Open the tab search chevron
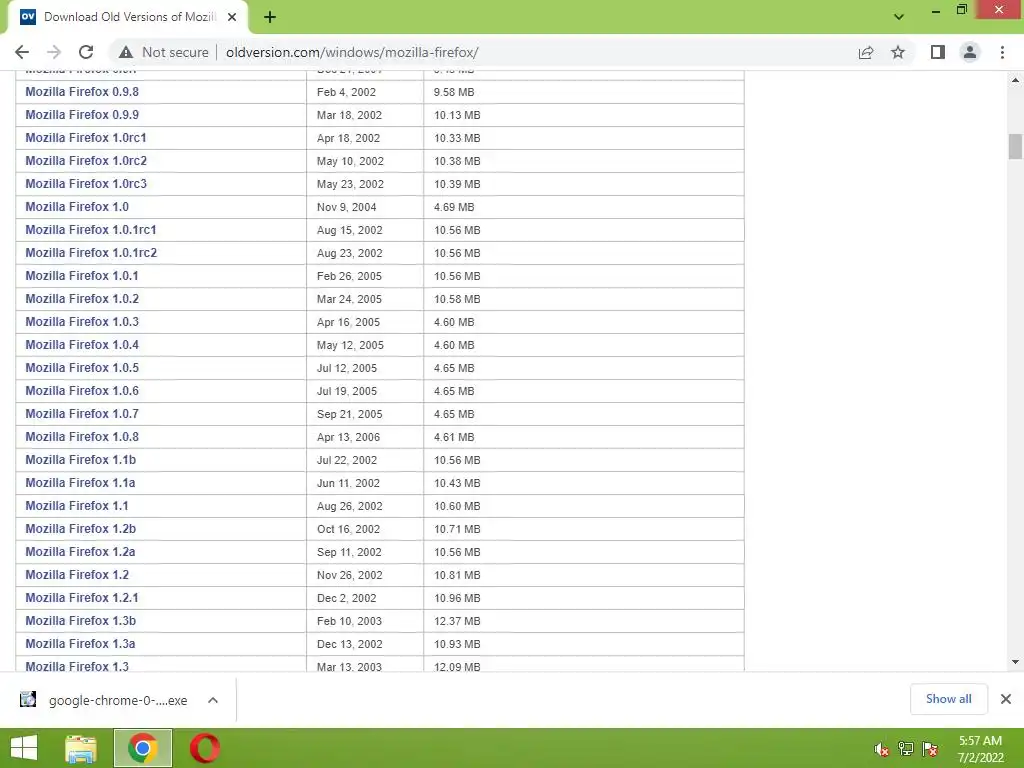 point(899,17)
